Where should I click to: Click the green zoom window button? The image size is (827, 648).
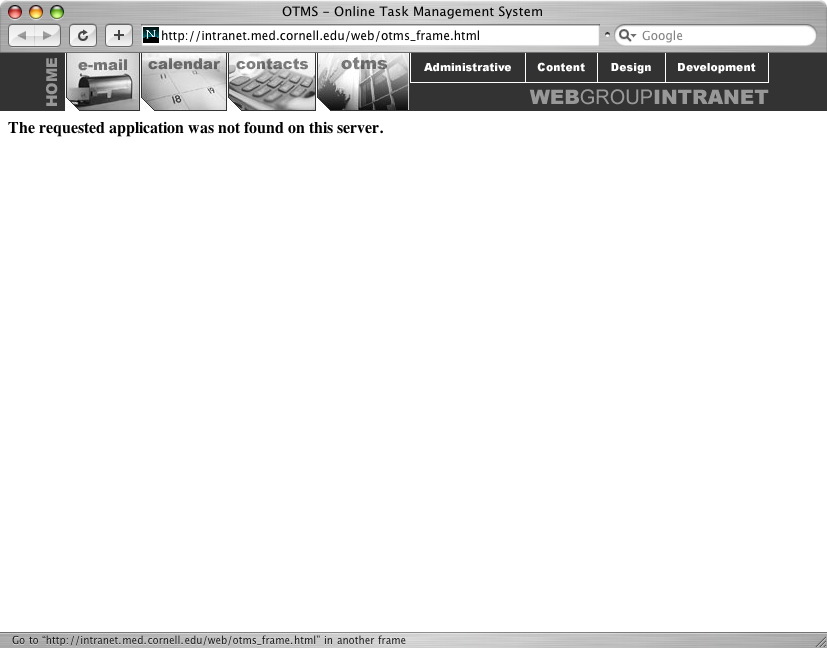coord(57,12)
